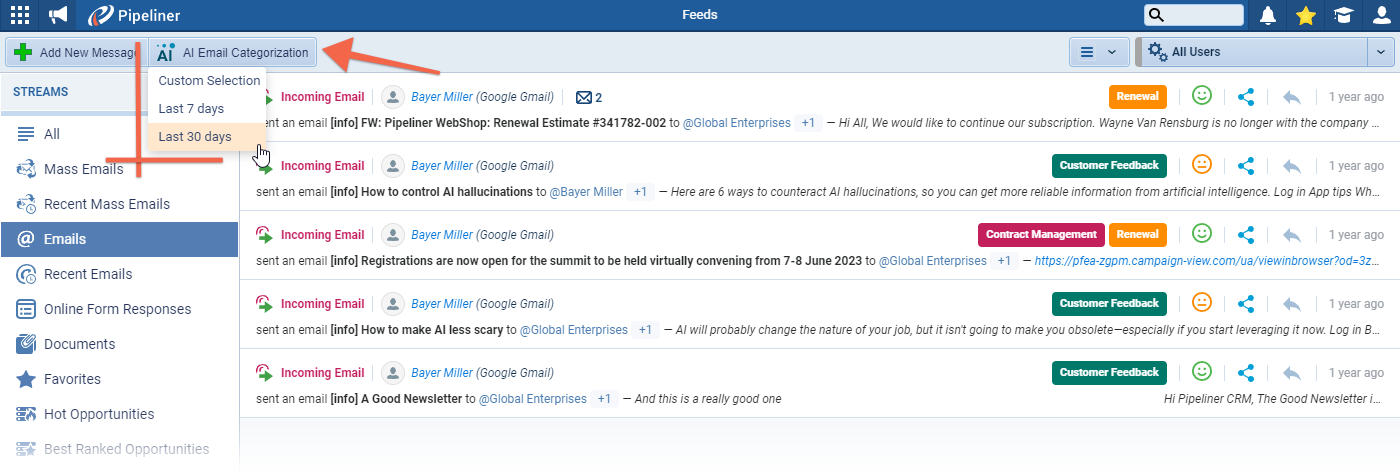1400x474 pixels.
Task: Select Mass Emails stream
Action: click(119, 169)
